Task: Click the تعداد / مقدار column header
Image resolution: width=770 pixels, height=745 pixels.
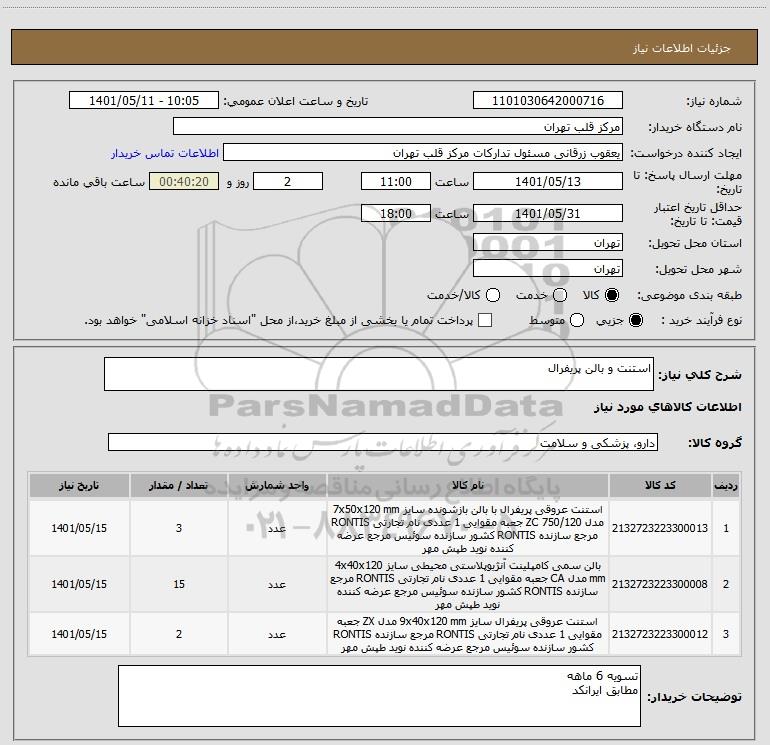Action: (x=179, y=485)
